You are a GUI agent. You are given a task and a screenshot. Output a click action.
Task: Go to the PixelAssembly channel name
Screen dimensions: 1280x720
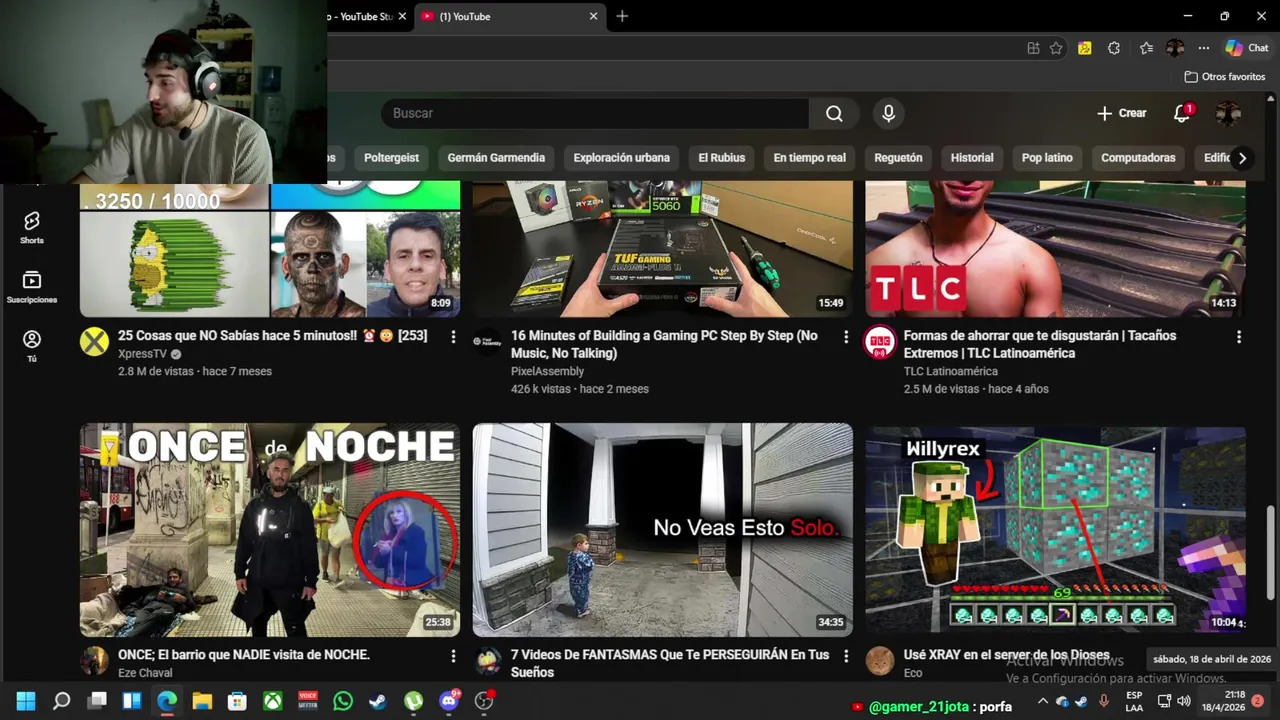coord(548,371)
